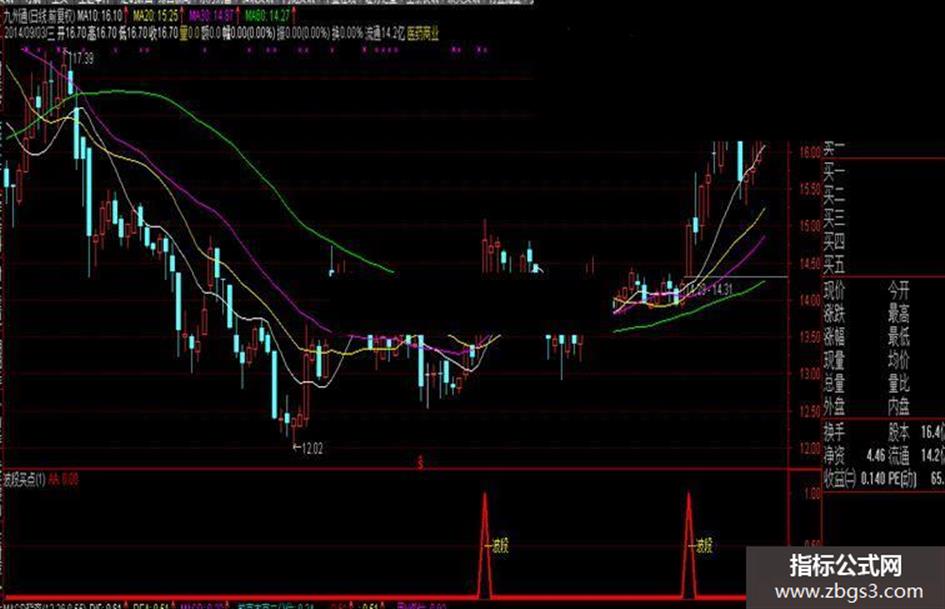
Task: Click the 涨跌 field label
Action: click(834, 314)
